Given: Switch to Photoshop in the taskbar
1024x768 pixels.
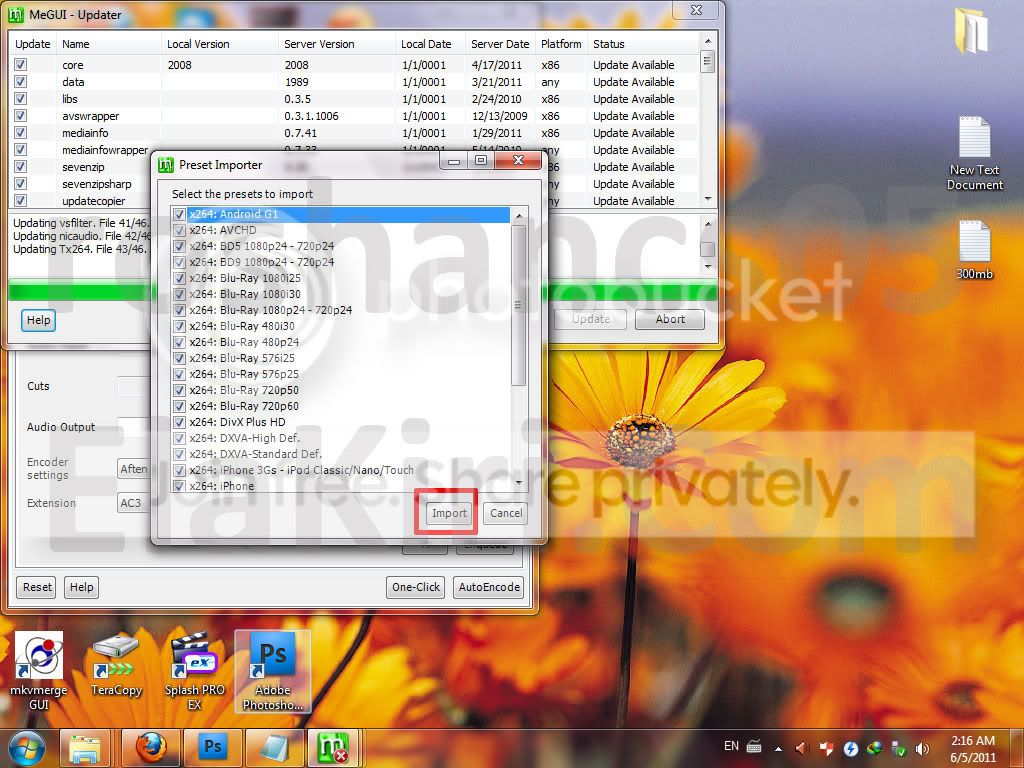Looking at the screenshot, I should 213,748.
